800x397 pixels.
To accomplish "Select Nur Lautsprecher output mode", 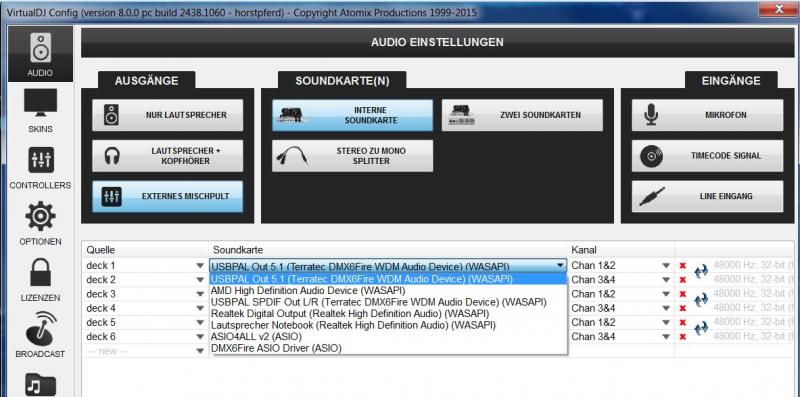I will tap(167, 115).
